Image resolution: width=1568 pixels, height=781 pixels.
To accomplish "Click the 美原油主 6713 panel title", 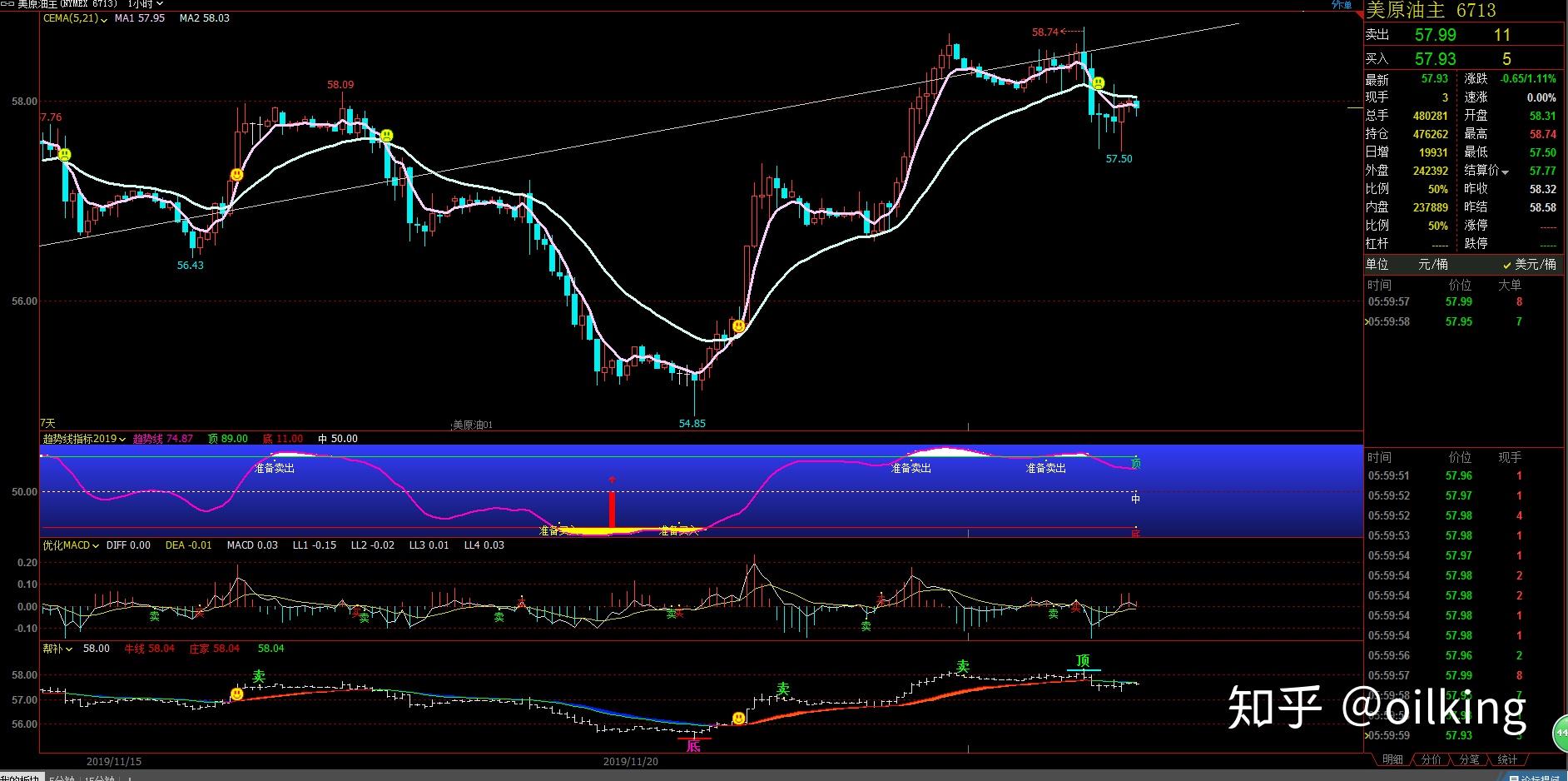I will click(x=1431, y=10).
